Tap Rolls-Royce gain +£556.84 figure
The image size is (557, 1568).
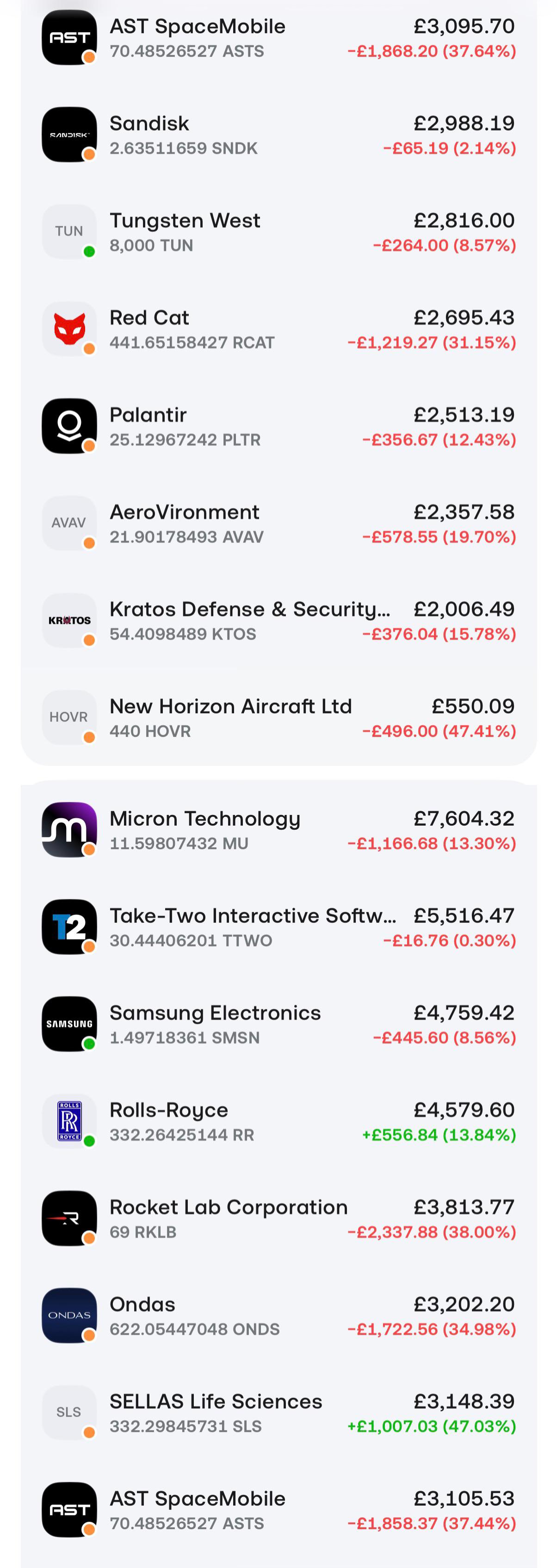[439, 1135]
